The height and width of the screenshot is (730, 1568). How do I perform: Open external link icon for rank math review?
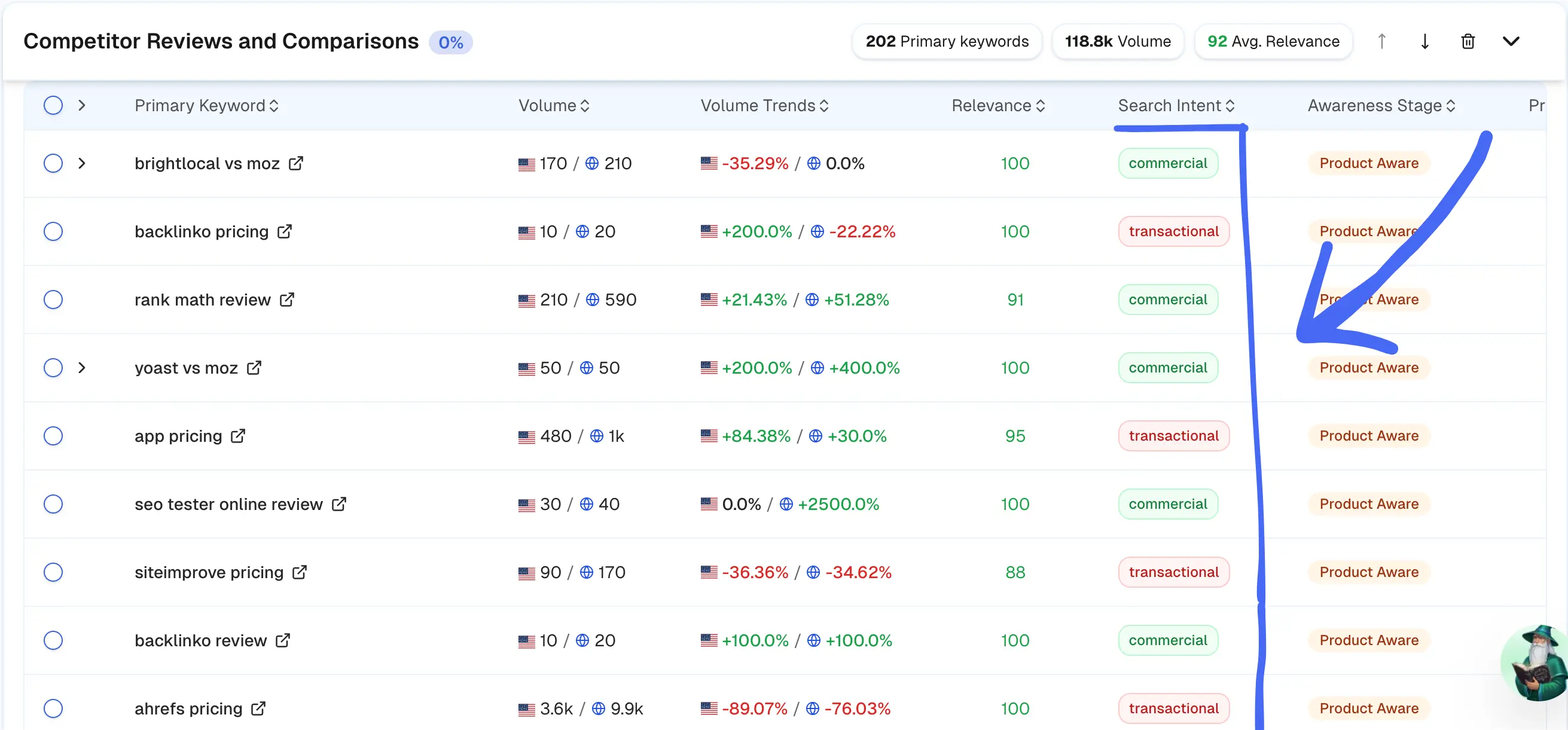286,300
